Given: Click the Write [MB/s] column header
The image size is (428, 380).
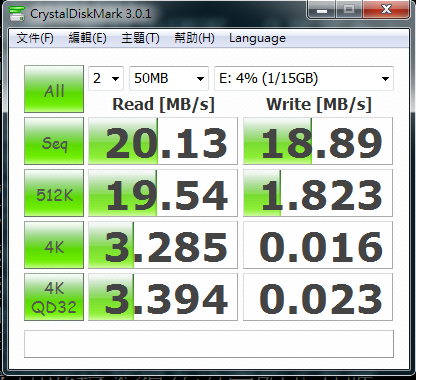Looking at the screenshot, I should 319,104.
